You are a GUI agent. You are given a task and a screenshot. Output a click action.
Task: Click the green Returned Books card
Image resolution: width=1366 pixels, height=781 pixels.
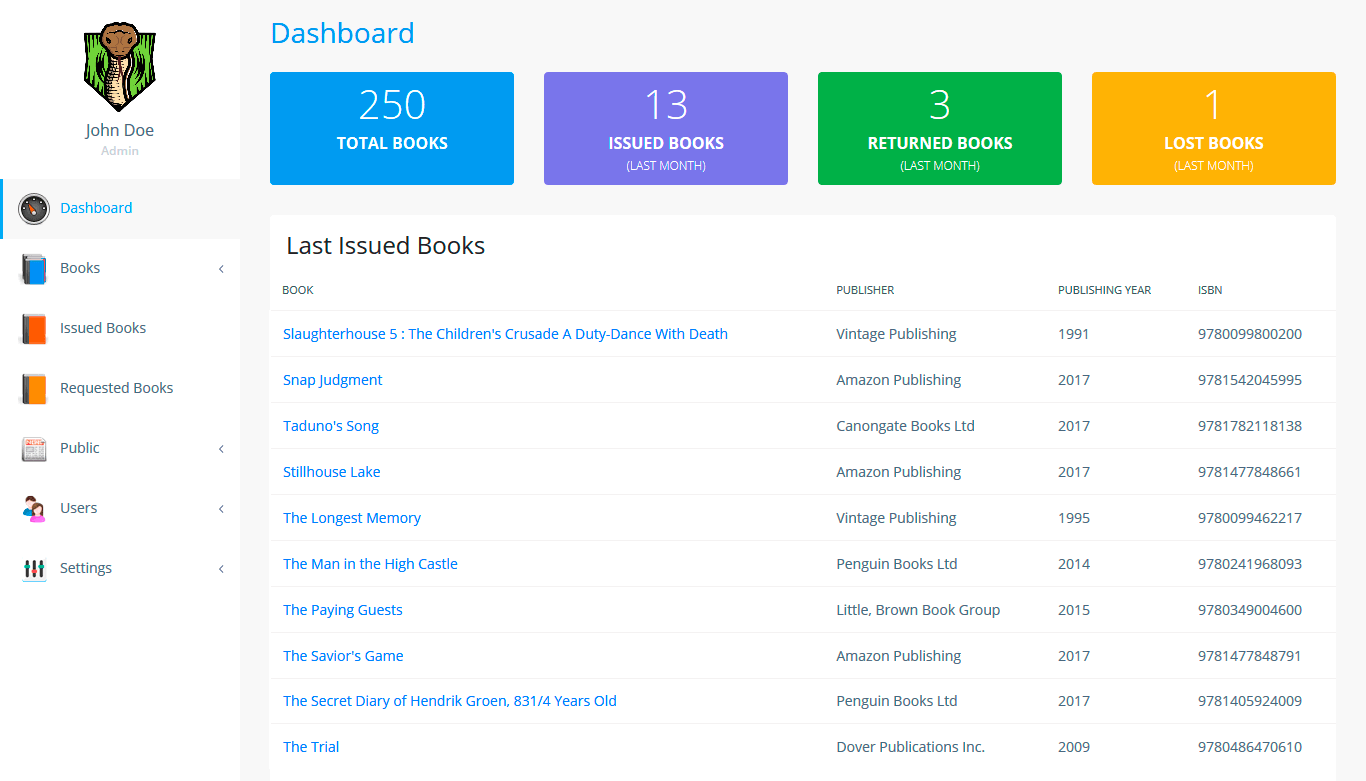[x=939, y=128]
